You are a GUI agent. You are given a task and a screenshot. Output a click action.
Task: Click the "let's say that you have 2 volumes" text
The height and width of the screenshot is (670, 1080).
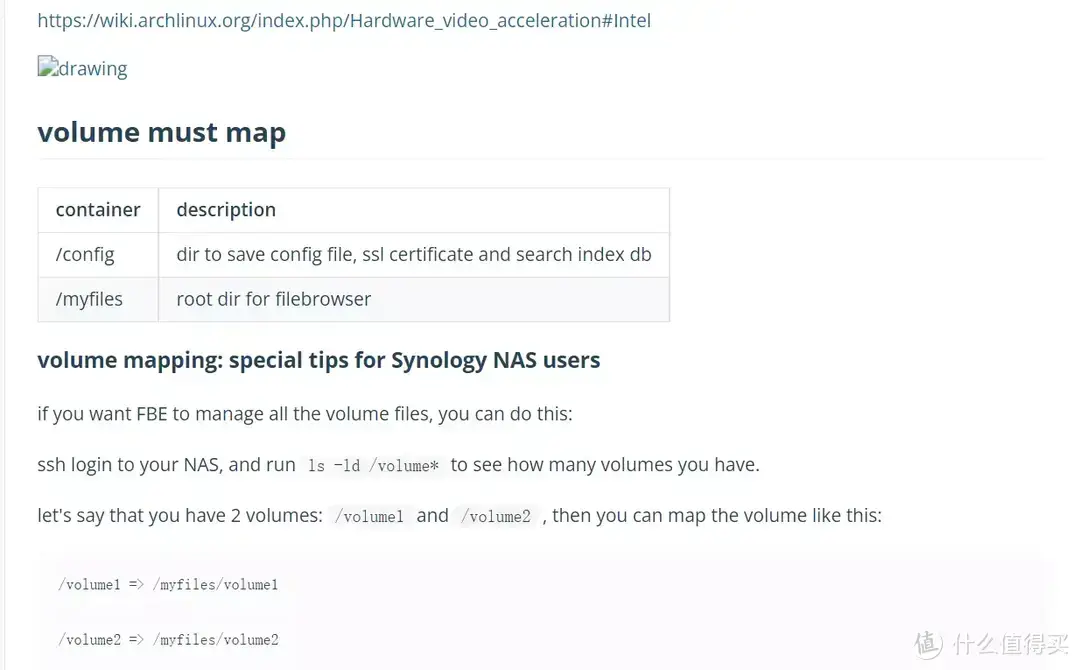click(179, 516)
